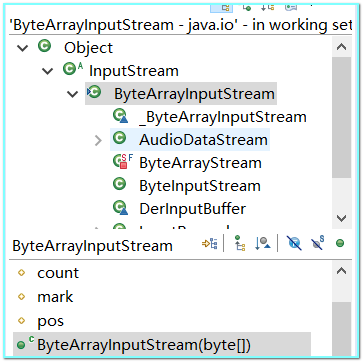Select ByteInputStream subclass
363x362 pixels.
200,186
